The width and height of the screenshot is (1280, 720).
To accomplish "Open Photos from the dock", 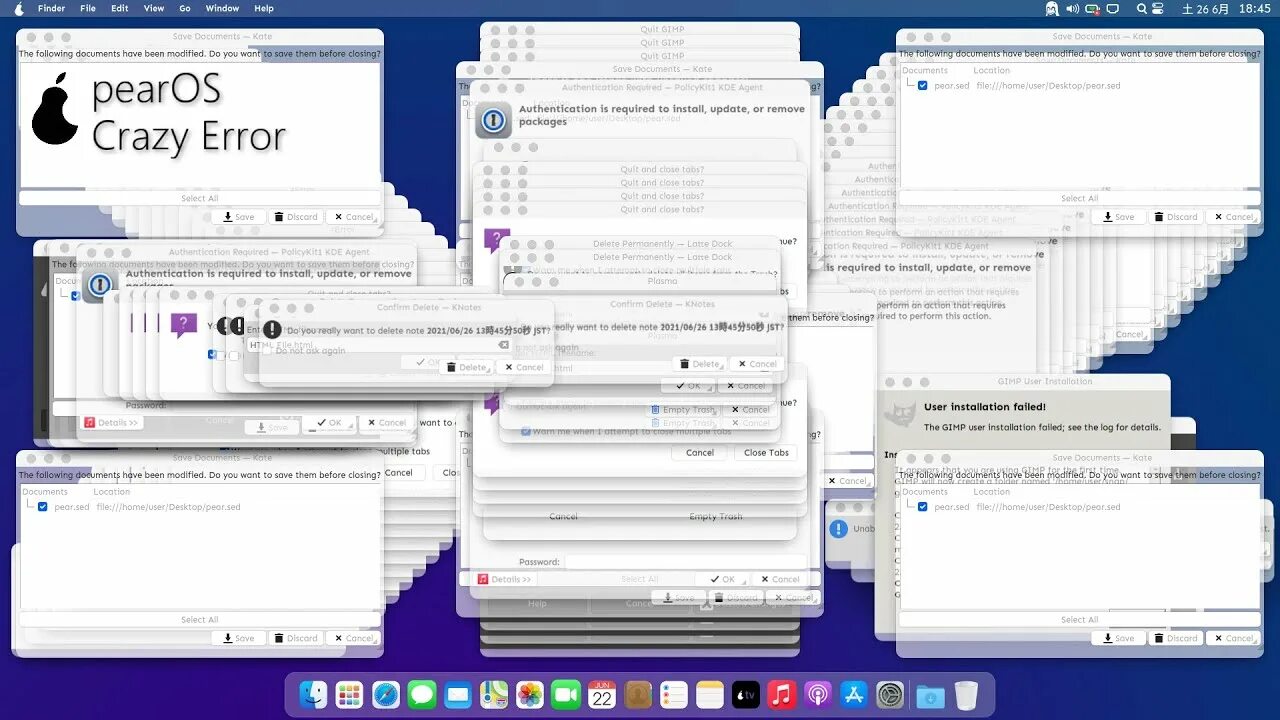I will [530, 695].
